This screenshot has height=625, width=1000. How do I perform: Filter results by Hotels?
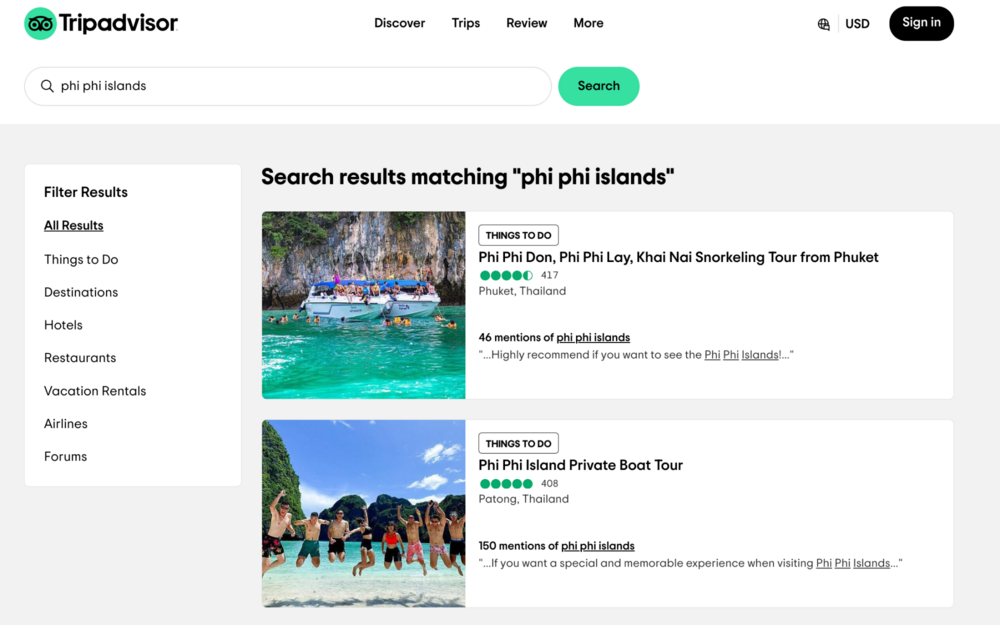(x=63, y=325)
